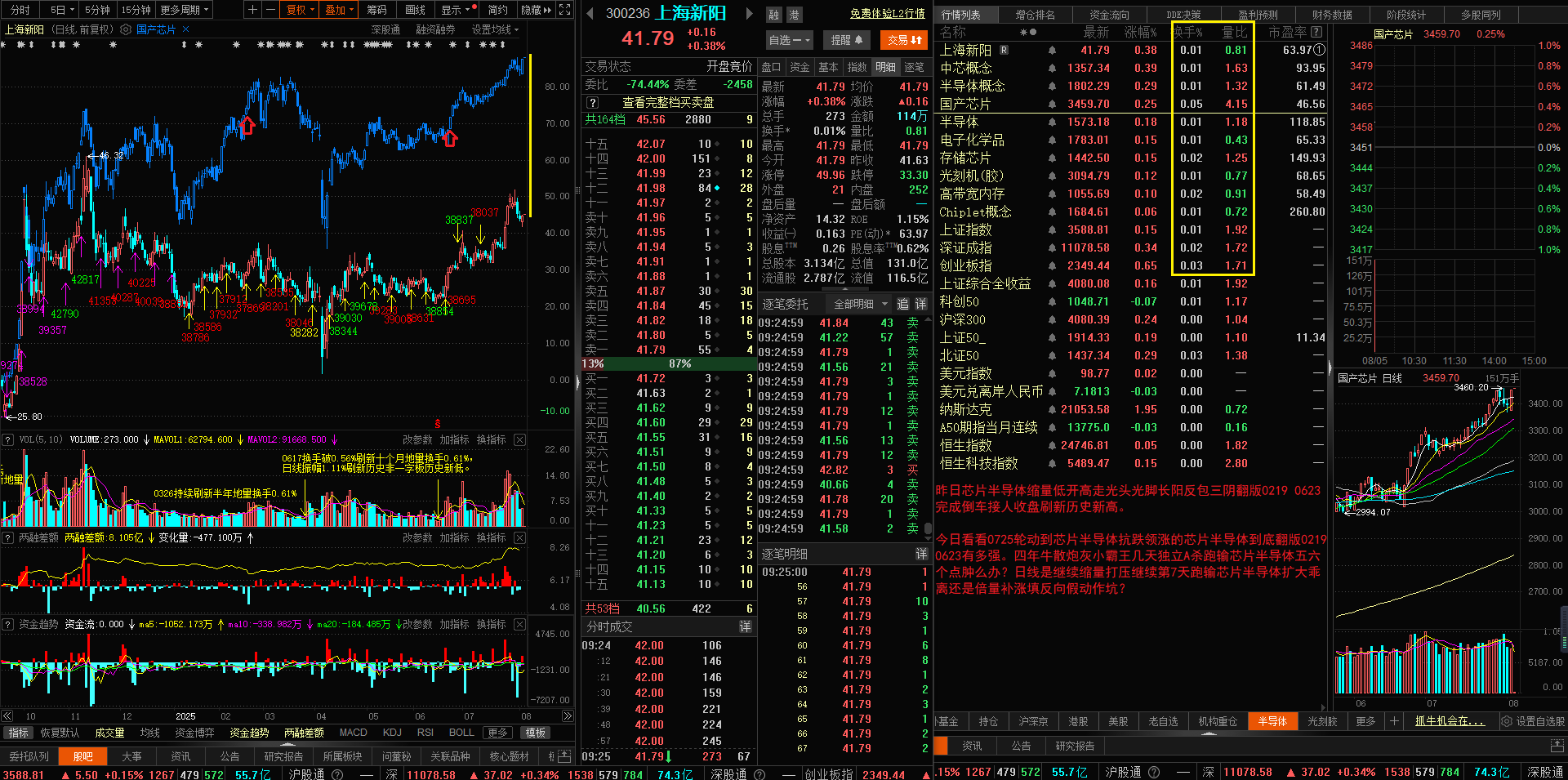1568x780 pixels.
Task: Click pop-out icon on the bottom tab bar
Action: pyautogui.click(x=565, y=756)
